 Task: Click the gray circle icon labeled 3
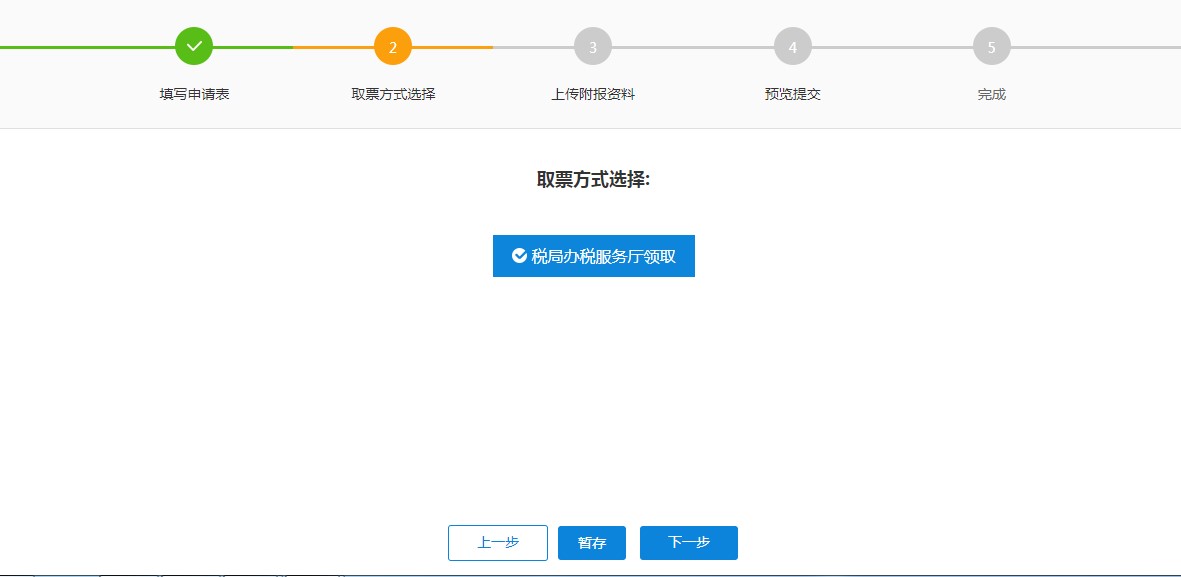[x=592, y=44]
